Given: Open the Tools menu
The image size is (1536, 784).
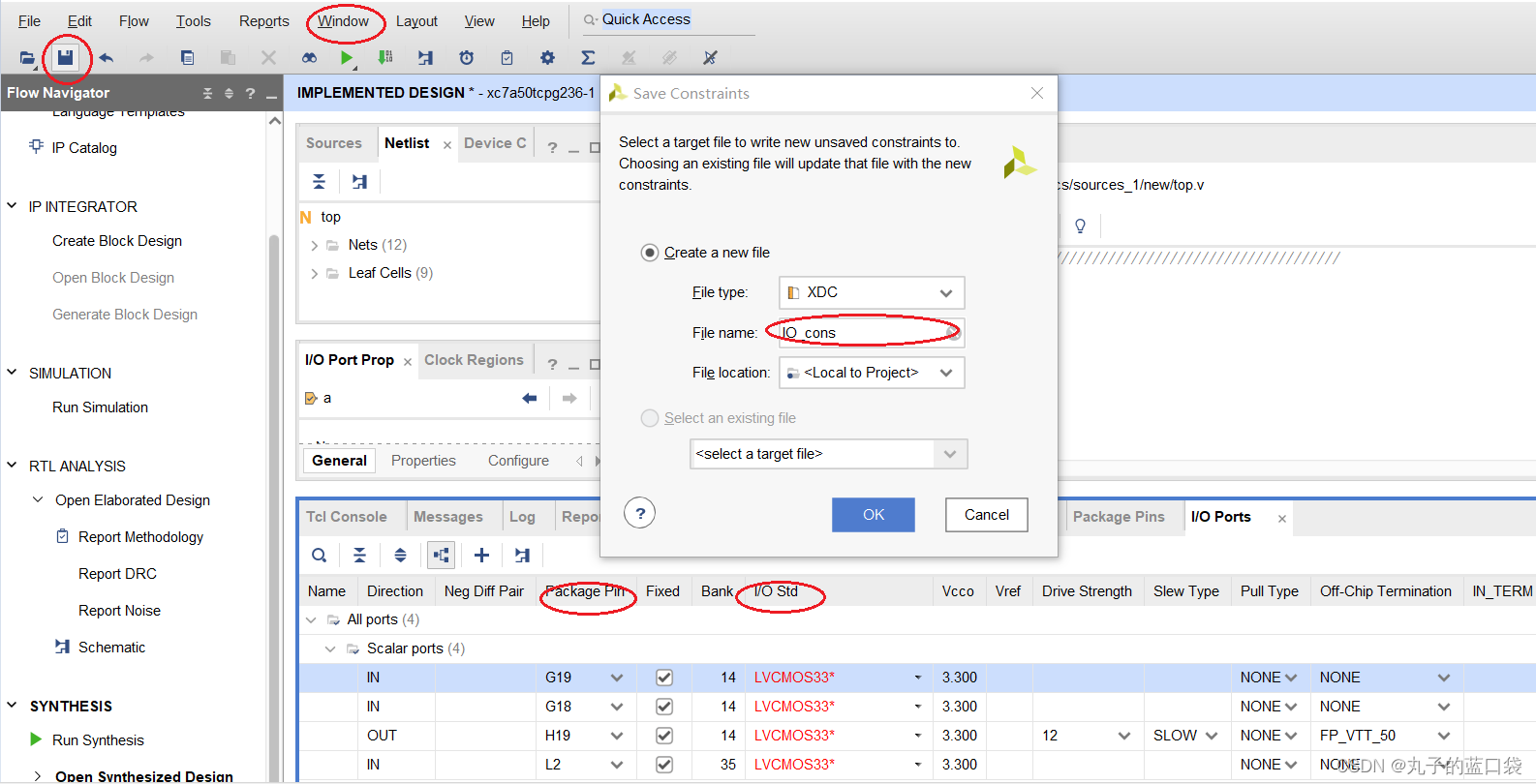Looking at the screenshot, I should (x=193, y=21).
